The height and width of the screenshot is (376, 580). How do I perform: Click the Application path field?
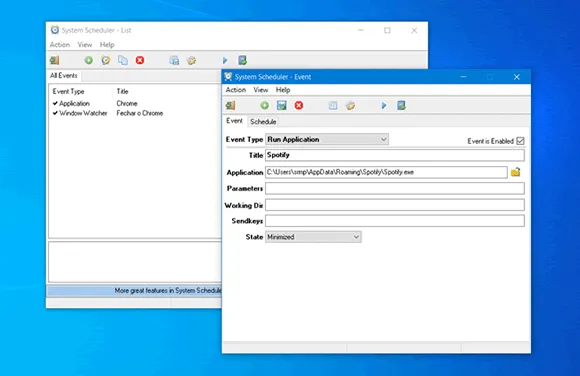coord(386,172)
